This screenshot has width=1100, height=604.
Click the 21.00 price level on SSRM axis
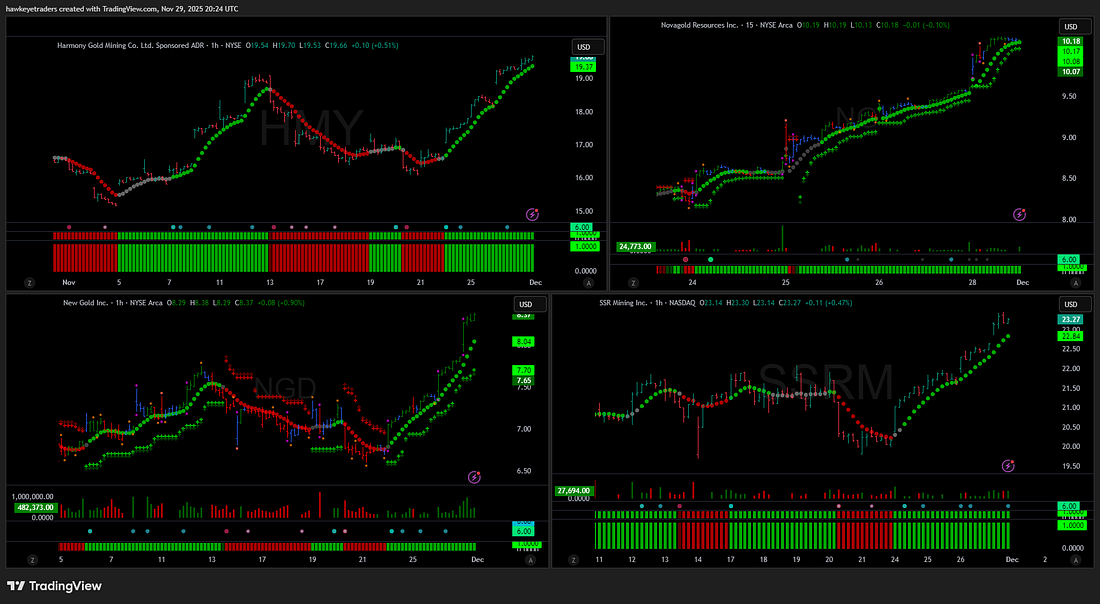[1071, 408]
